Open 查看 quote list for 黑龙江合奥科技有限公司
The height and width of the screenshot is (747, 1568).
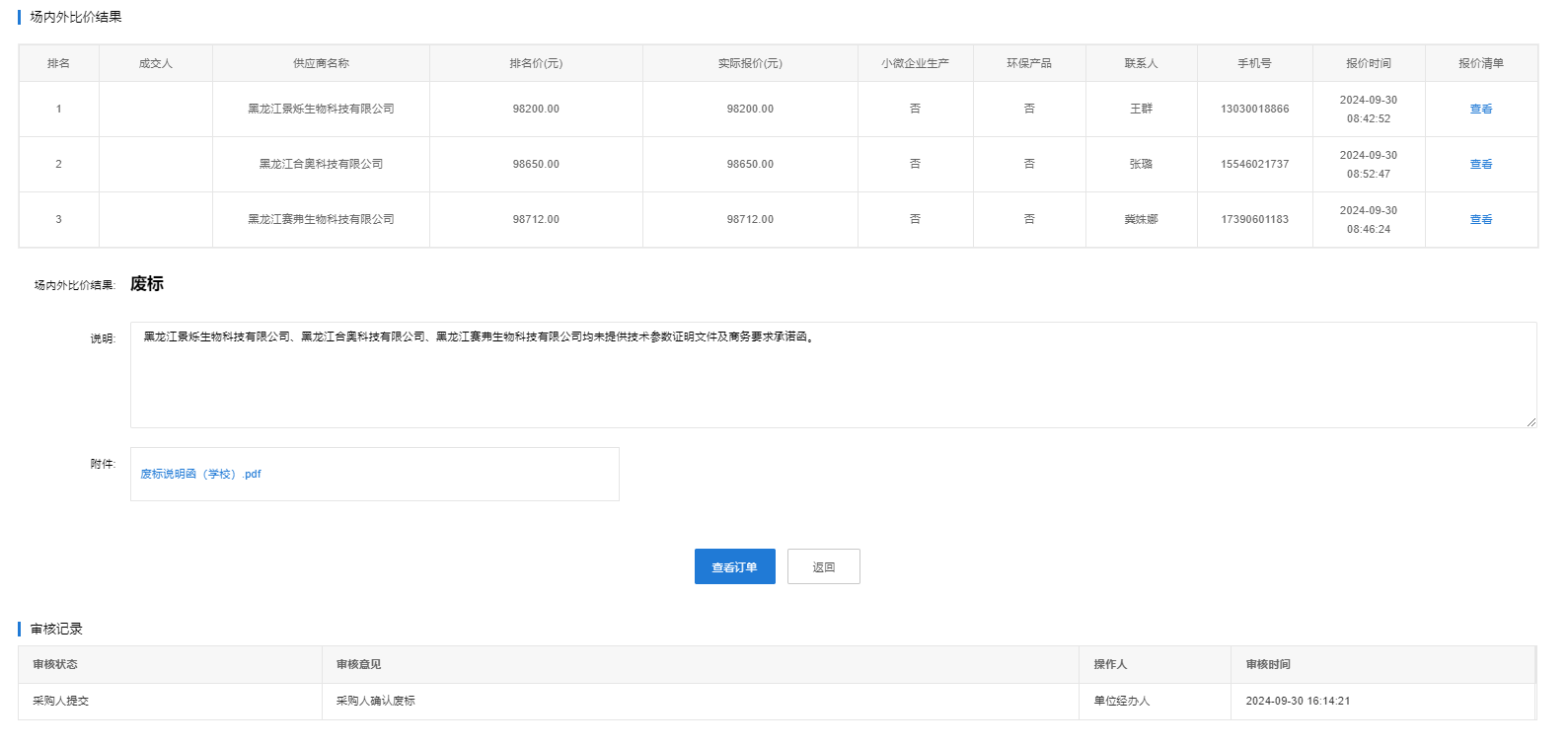pyautogui.click(x=1480, y=165)
